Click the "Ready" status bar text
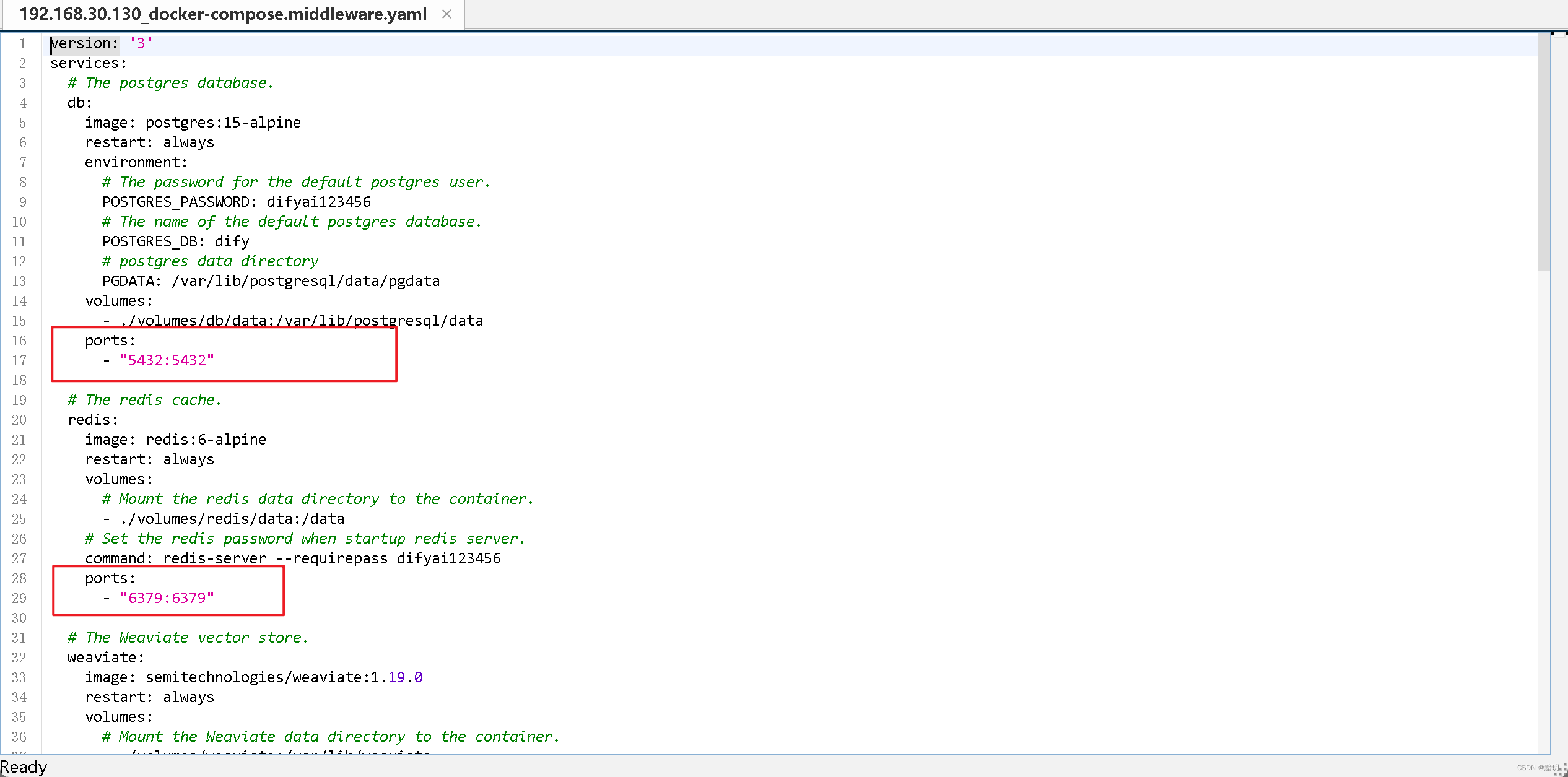Viewport: 1568px width, 777px height. point(24,767)
